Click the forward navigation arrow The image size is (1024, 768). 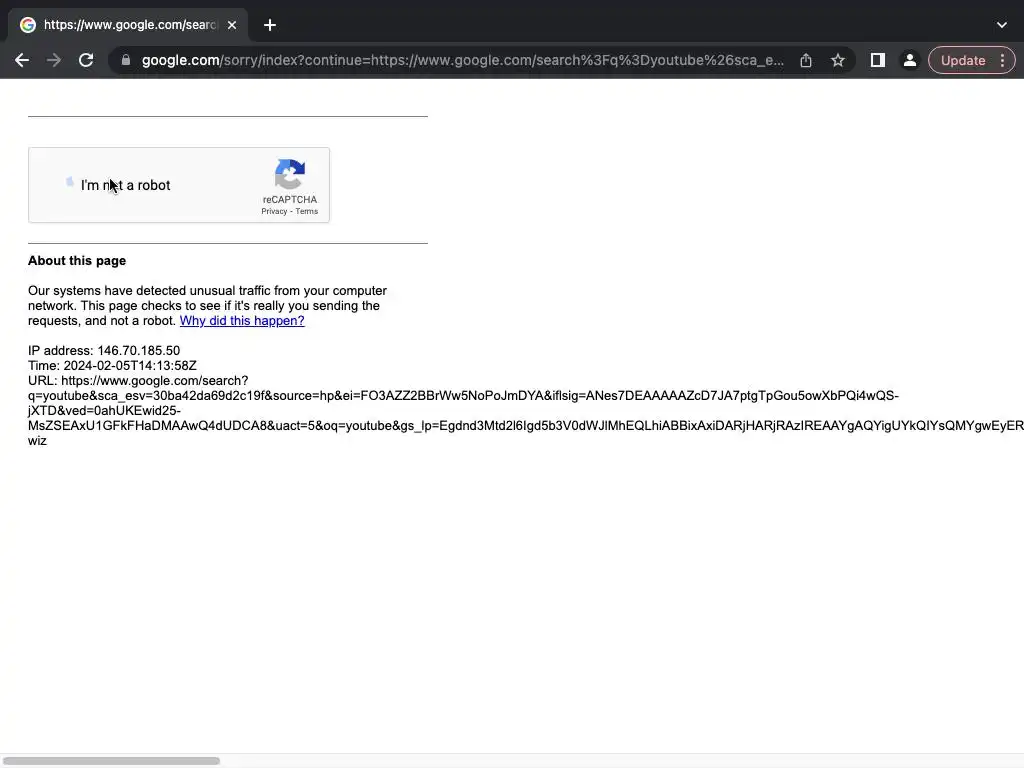point(54,60)
